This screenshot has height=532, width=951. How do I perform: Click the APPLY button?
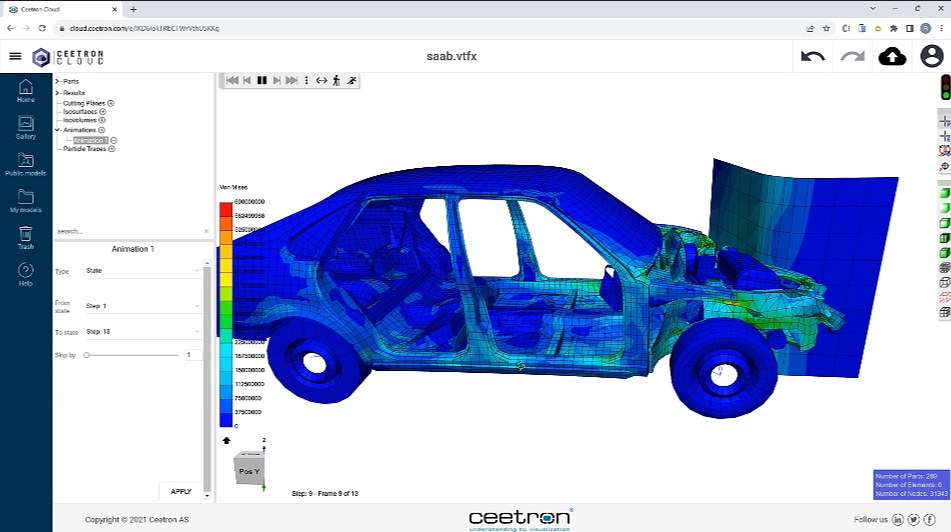(x=181, y=491)
